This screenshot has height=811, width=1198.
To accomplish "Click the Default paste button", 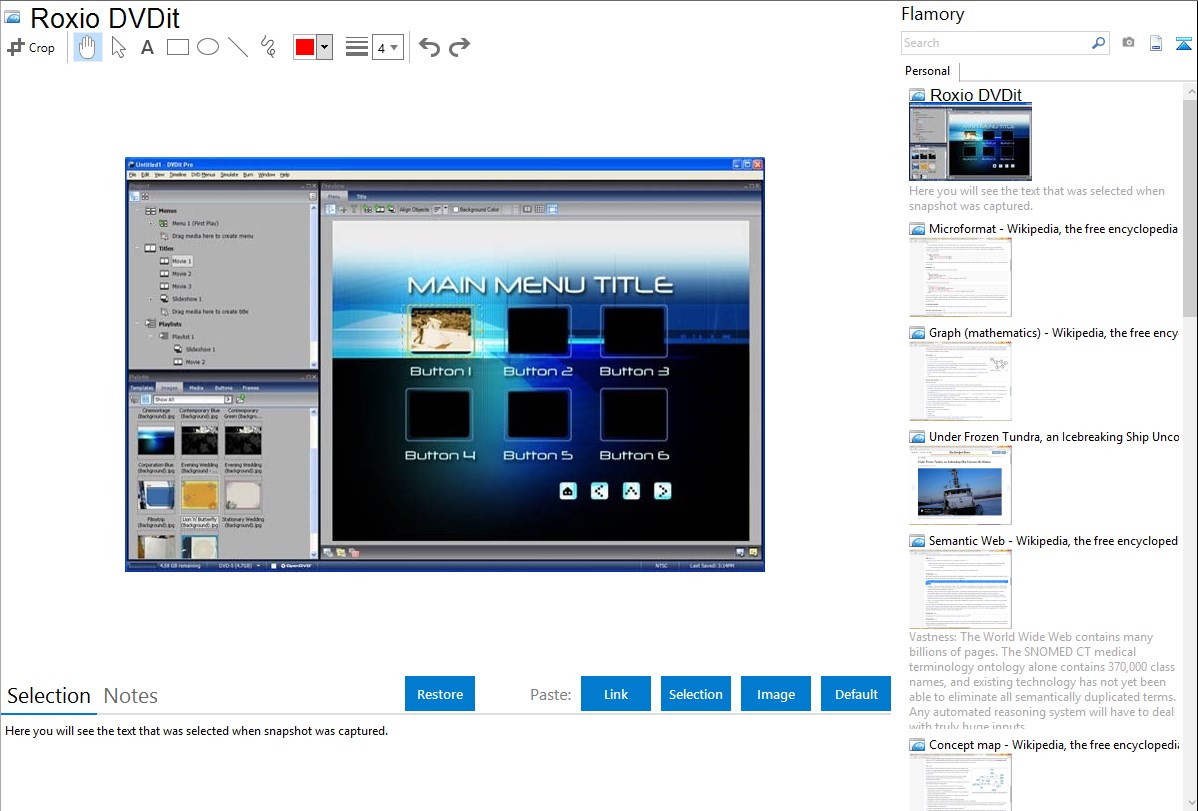I will coord(856,694).
